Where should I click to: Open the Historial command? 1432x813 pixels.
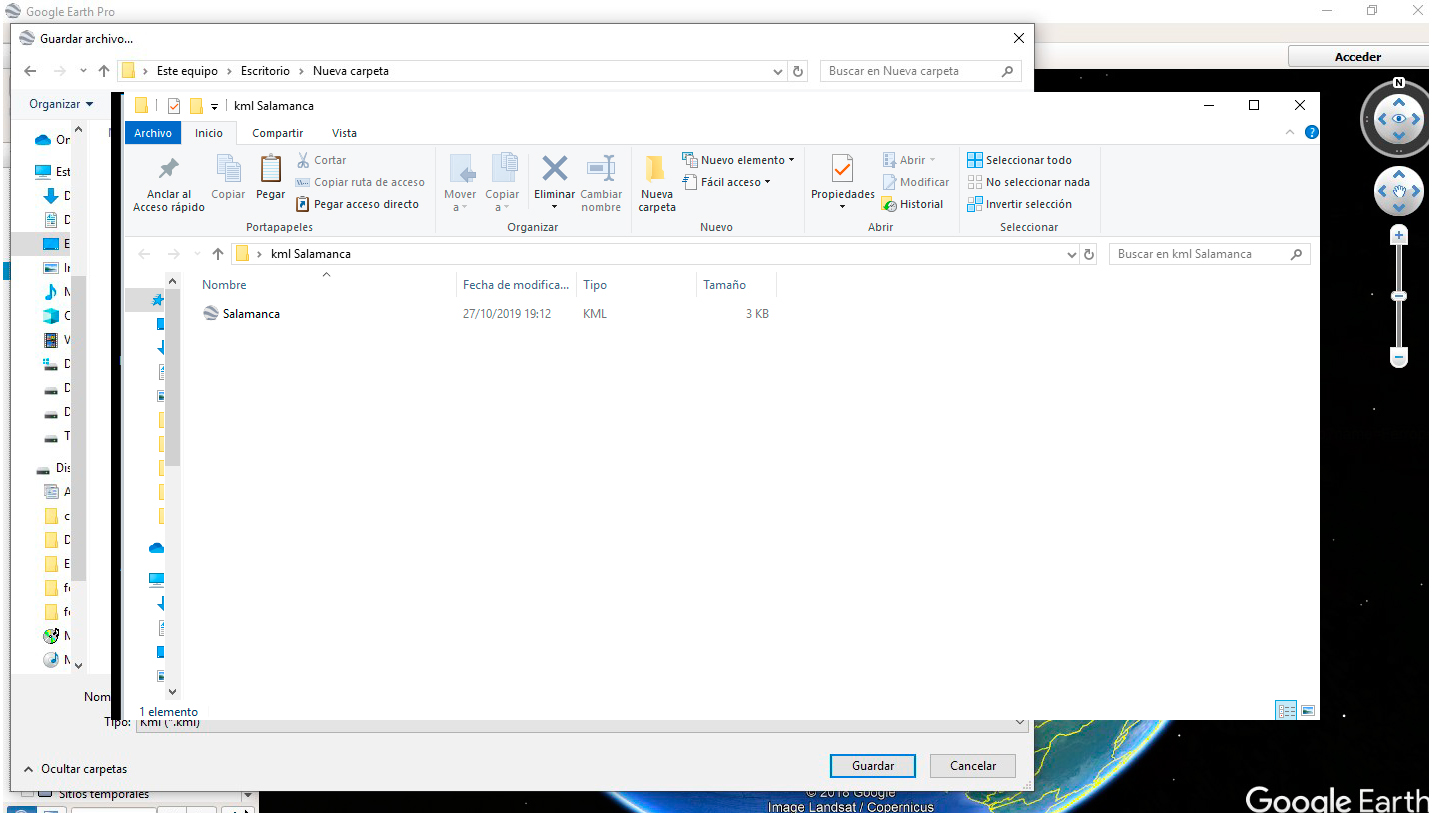point(912,204)
